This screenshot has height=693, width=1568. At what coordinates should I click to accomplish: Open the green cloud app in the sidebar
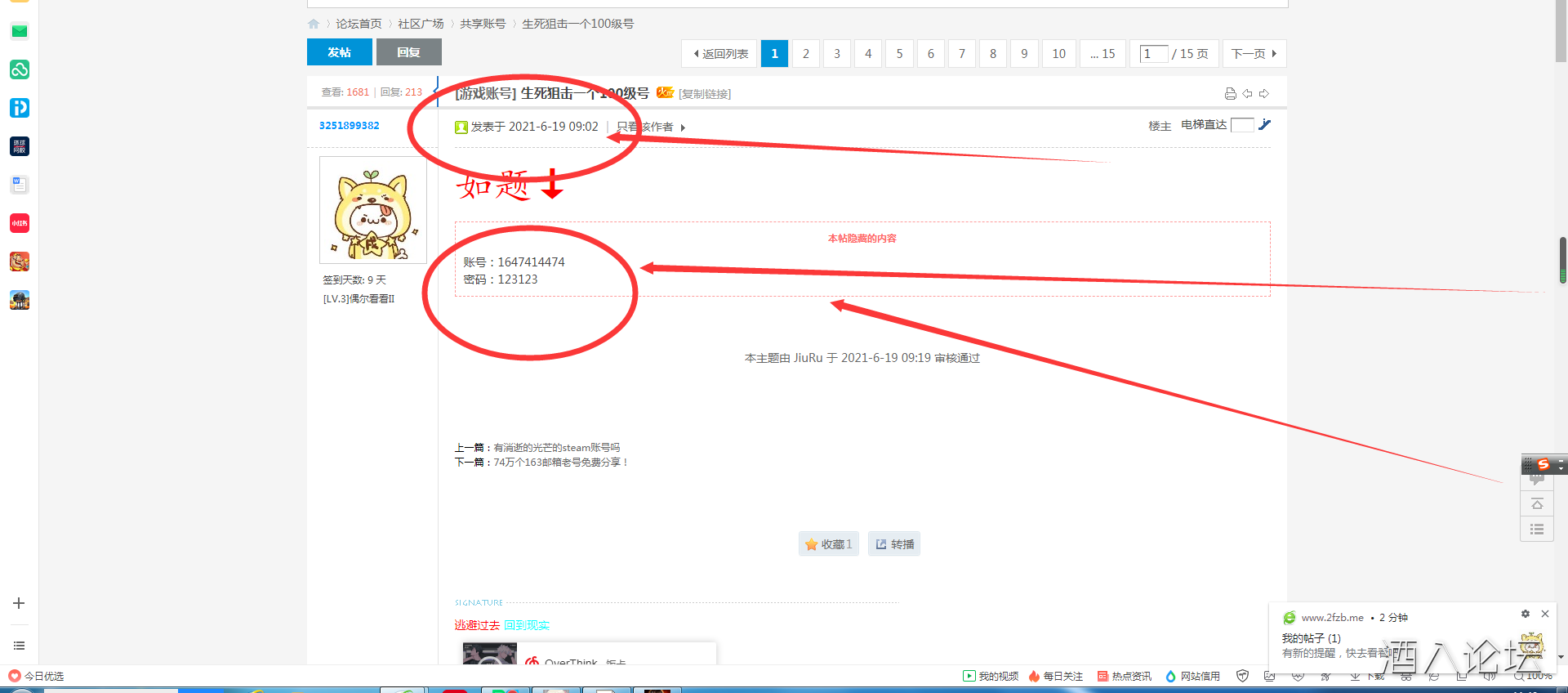tap(20, 69)
